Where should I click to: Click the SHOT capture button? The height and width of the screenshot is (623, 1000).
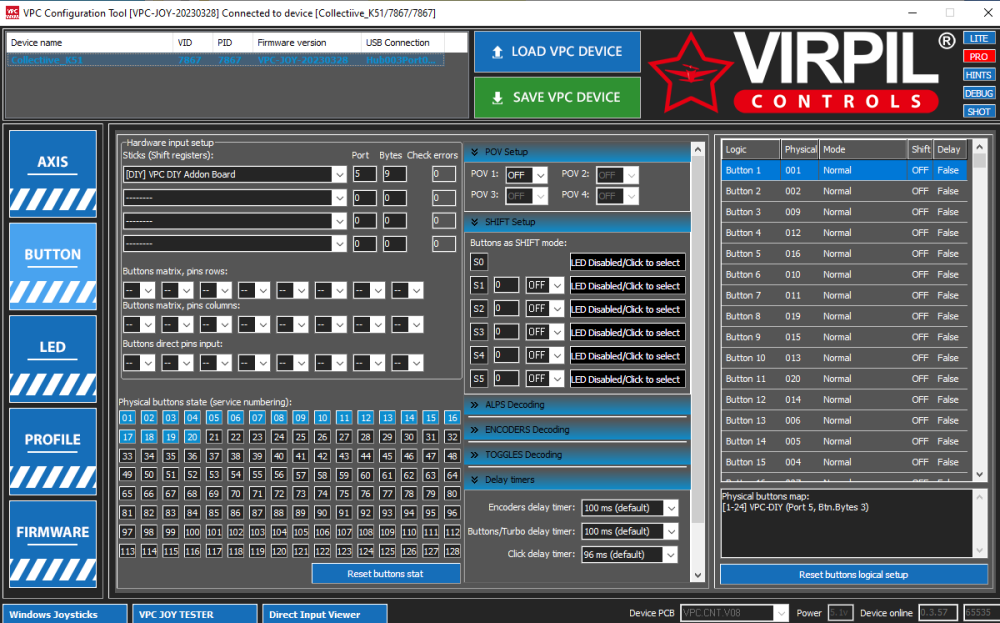[x=979, y=110]
